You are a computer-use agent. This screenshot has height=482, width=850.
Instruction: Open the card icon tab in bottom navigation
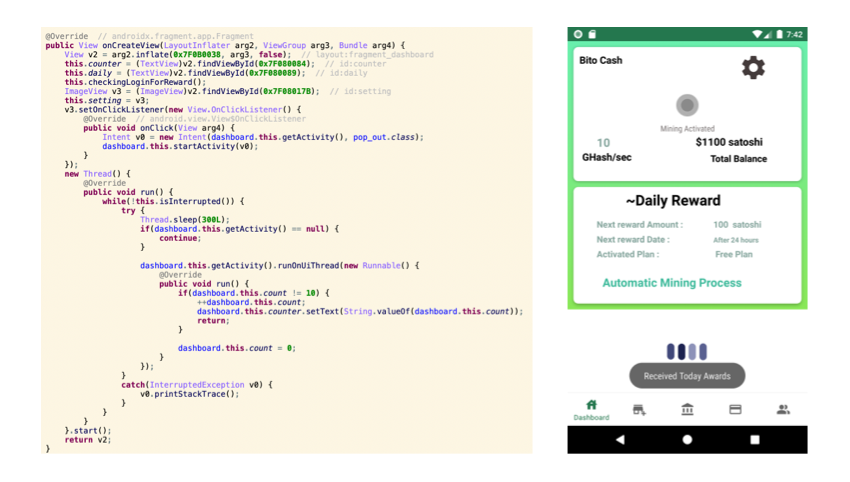[735, 410]
